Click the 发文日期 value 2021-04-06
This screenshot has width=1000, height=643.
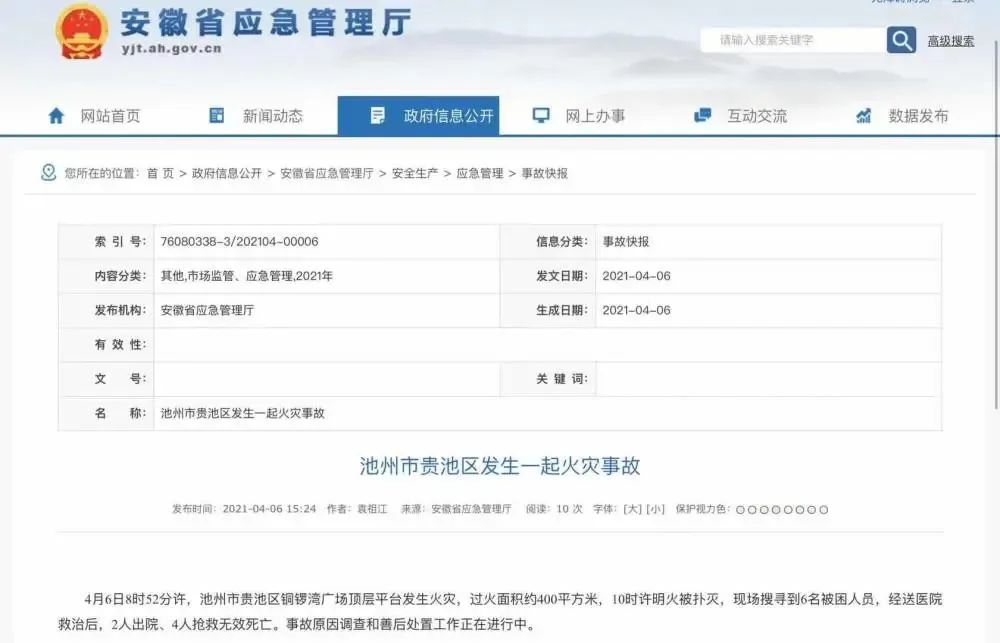click(x=636, y=276)
